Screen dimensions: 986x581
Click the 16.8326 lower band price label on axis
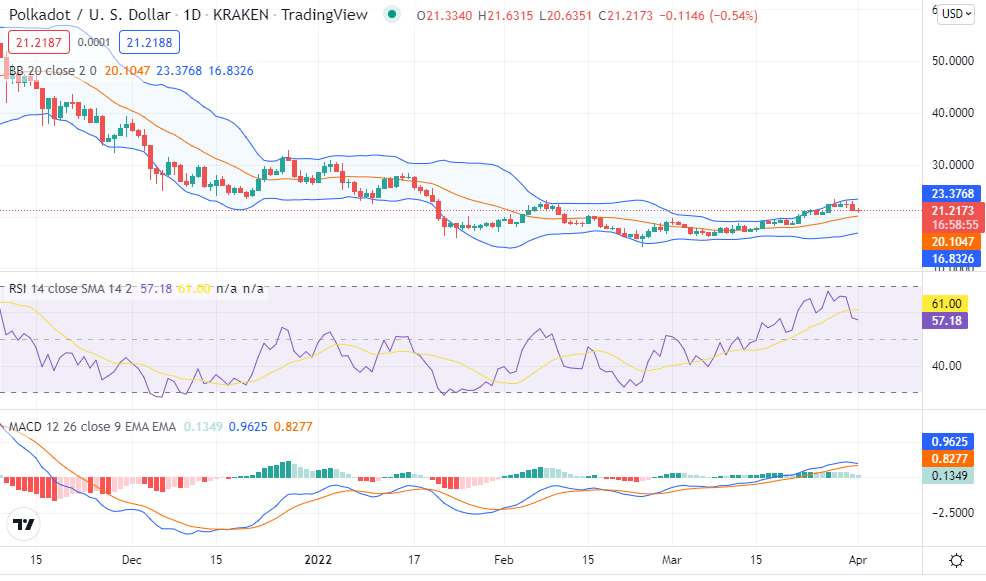click(953, 258)
